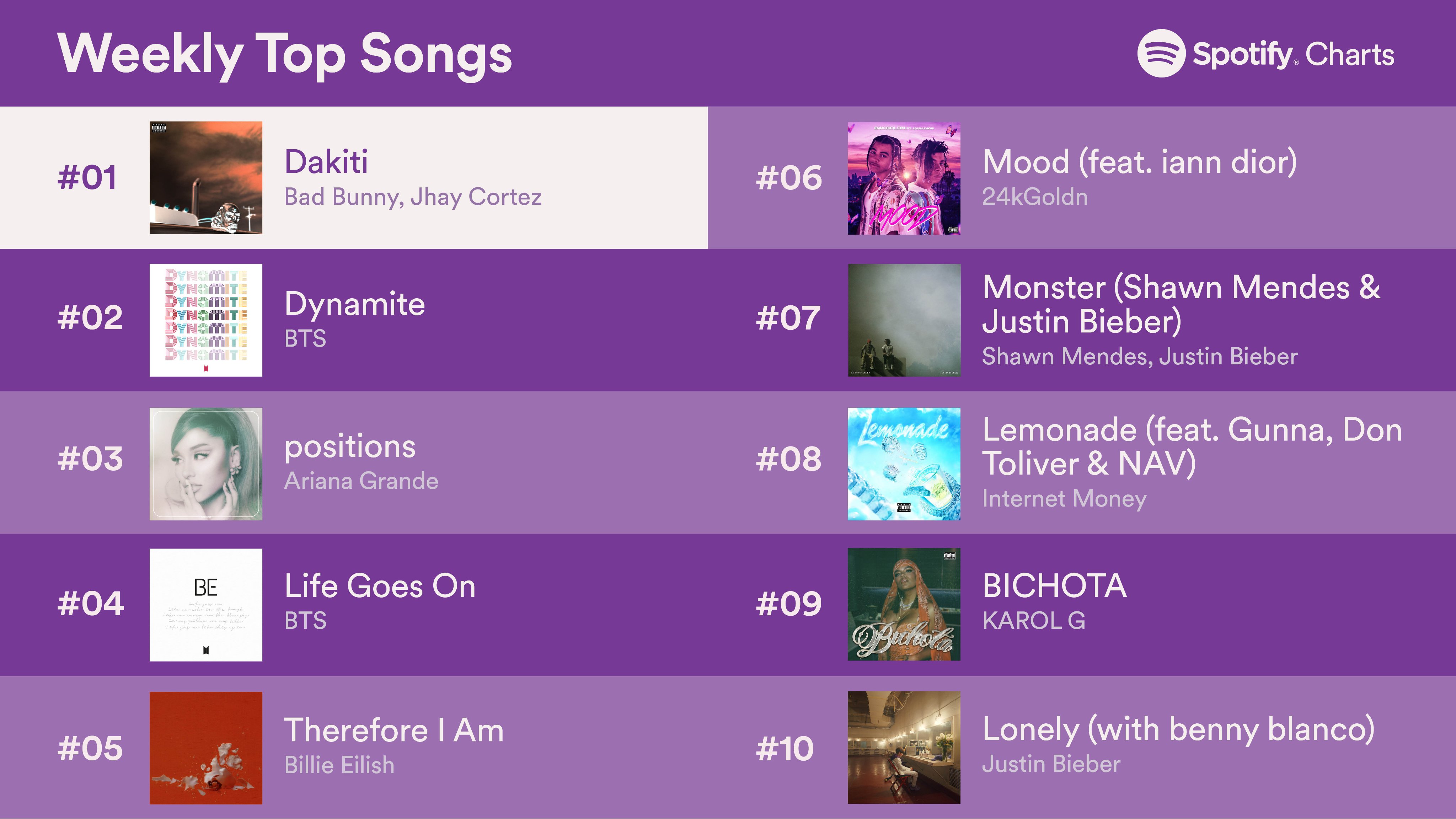Select the Dynamite album artwork
This screenshot has height=819, width=1456.
[x=206, y=320]
